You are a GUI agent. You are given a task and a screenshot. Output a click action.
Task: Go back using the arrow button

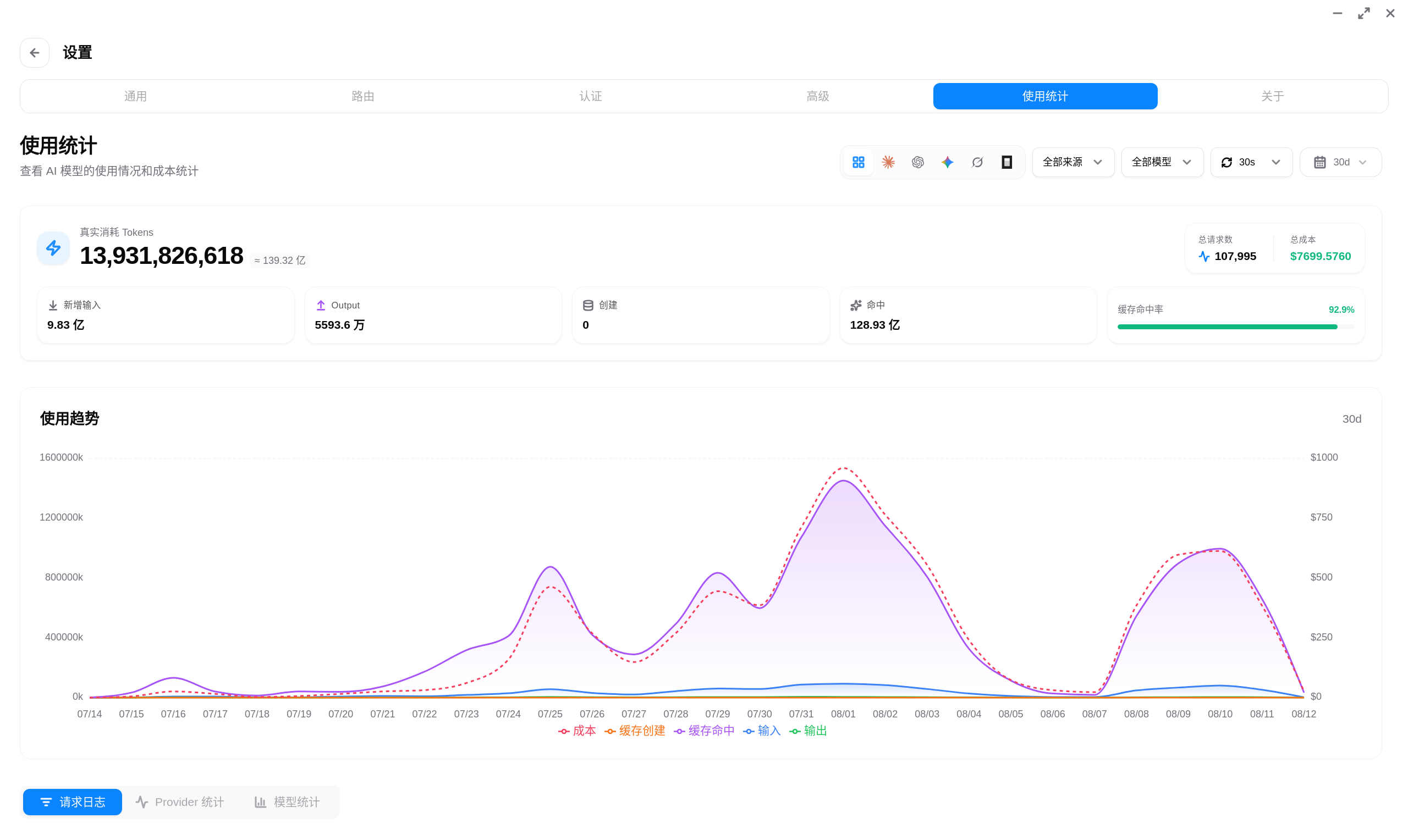coord(35,53)
